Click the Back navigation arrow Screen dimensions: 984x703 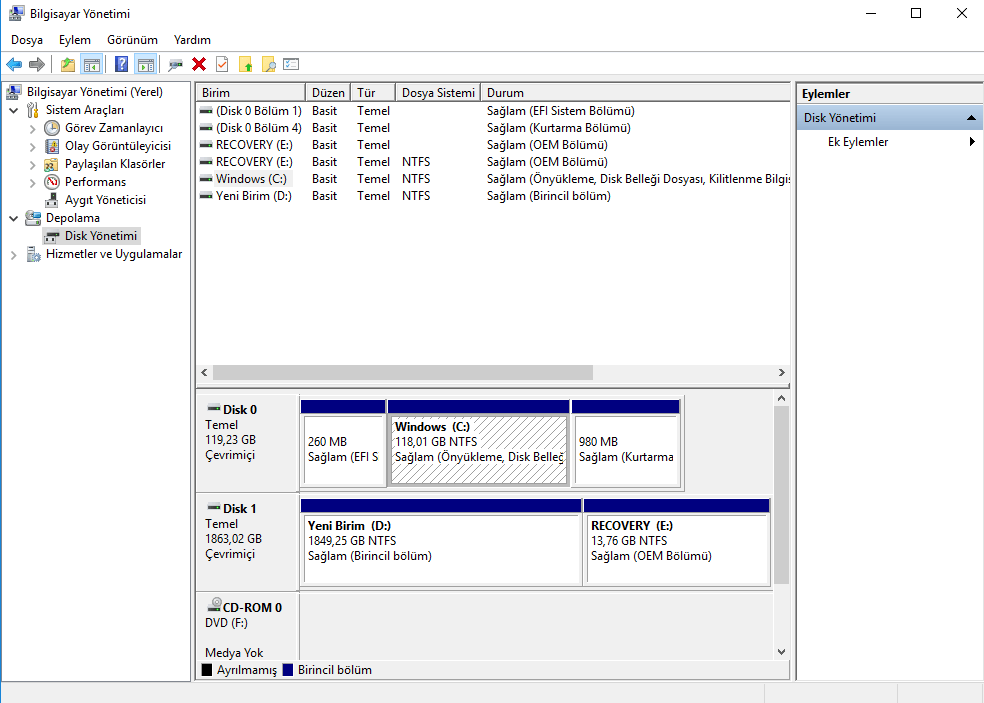(x=13, y=63)
